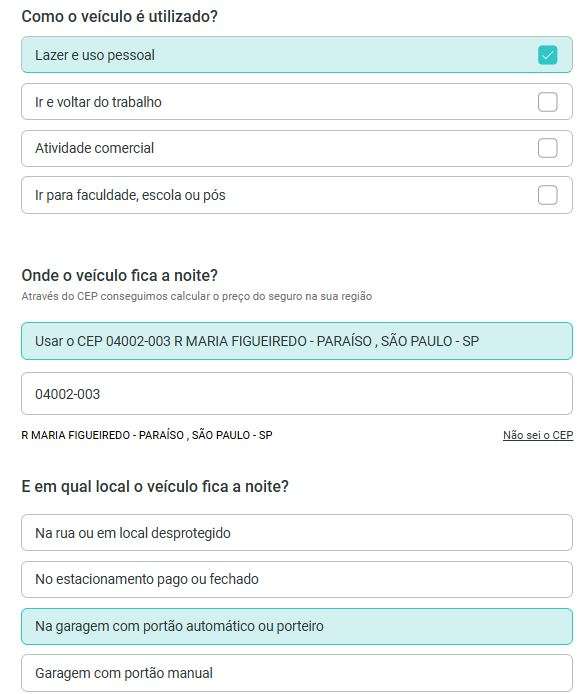Click the Como o veículo é utilizado heading
The width and height of the screenshot is (583, 694).
click(120, 16)
